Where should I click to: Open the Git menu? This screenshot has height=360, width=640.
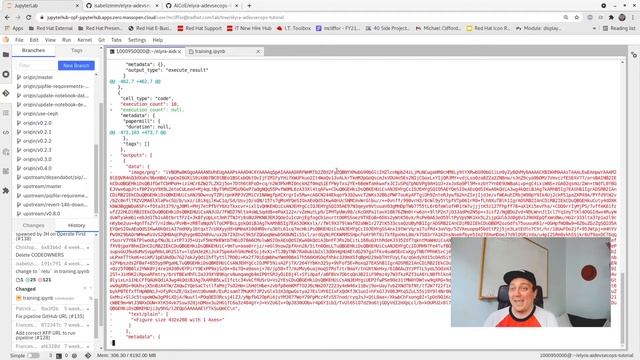tap(101, 40)
